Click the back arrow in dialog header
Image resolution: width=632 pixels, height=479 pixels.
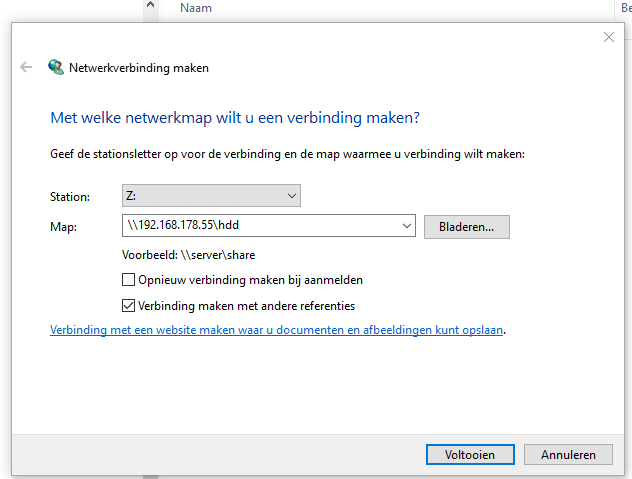(x=26, y=67)
